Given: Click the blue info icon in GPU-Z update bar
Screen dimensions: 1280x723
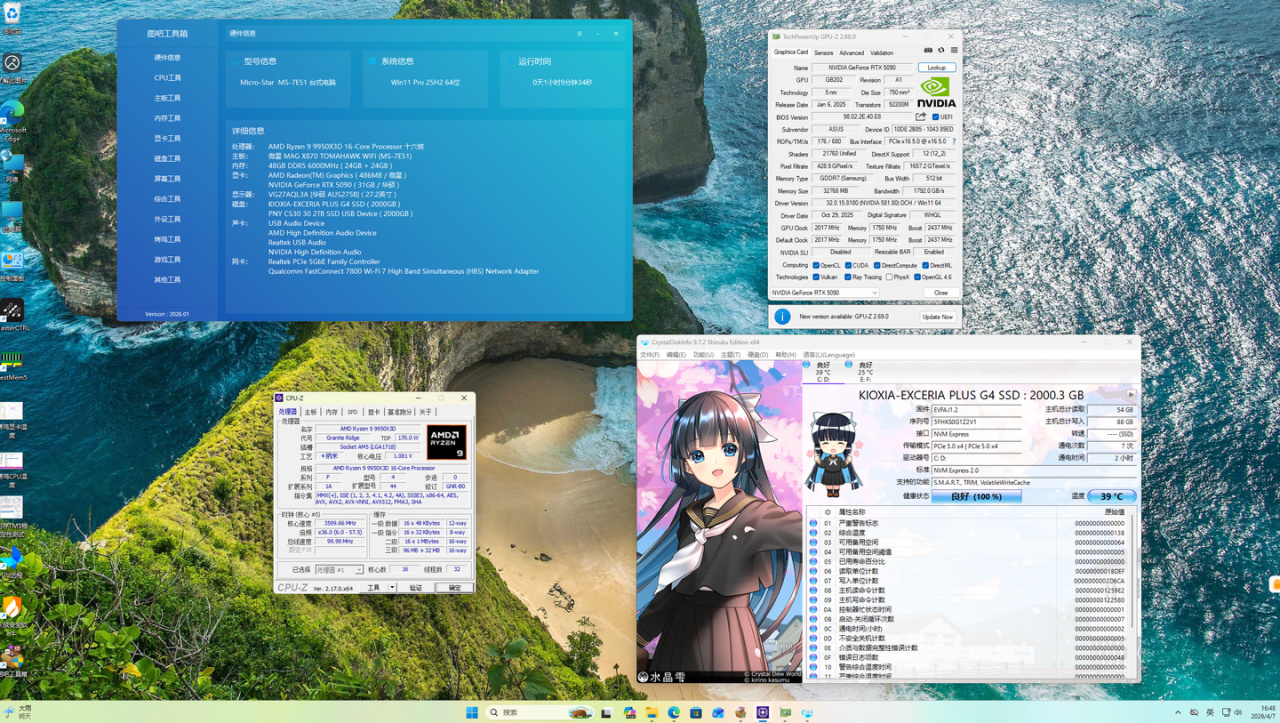Looking at the screenshot, I should coord(782,316).
